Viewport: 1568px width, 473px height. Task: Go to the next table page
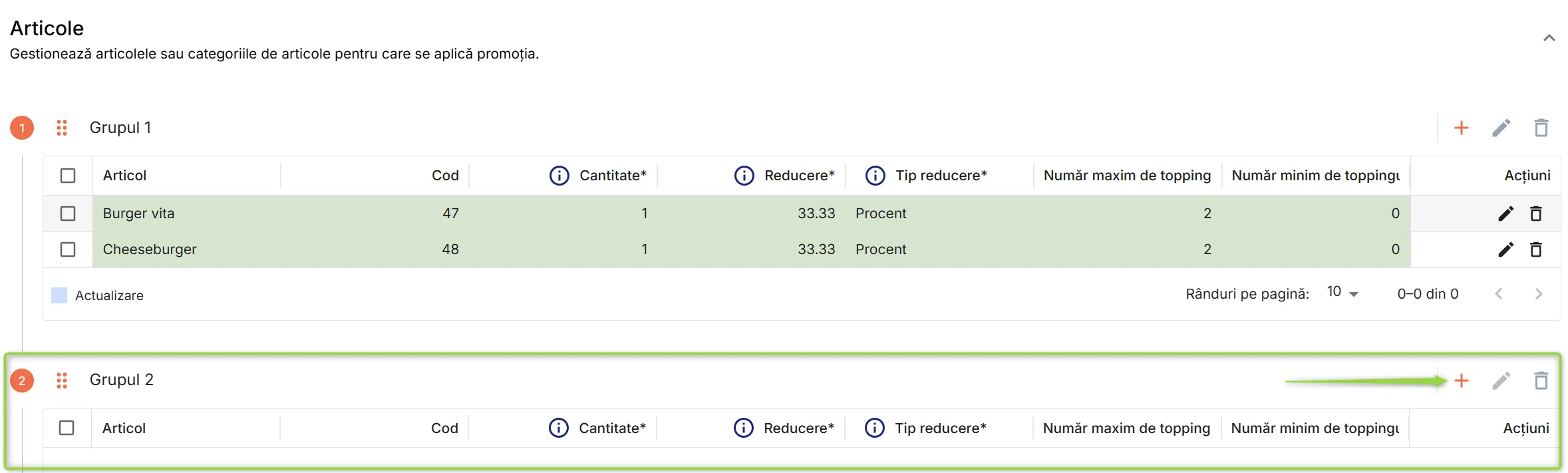coord(1538,294)
